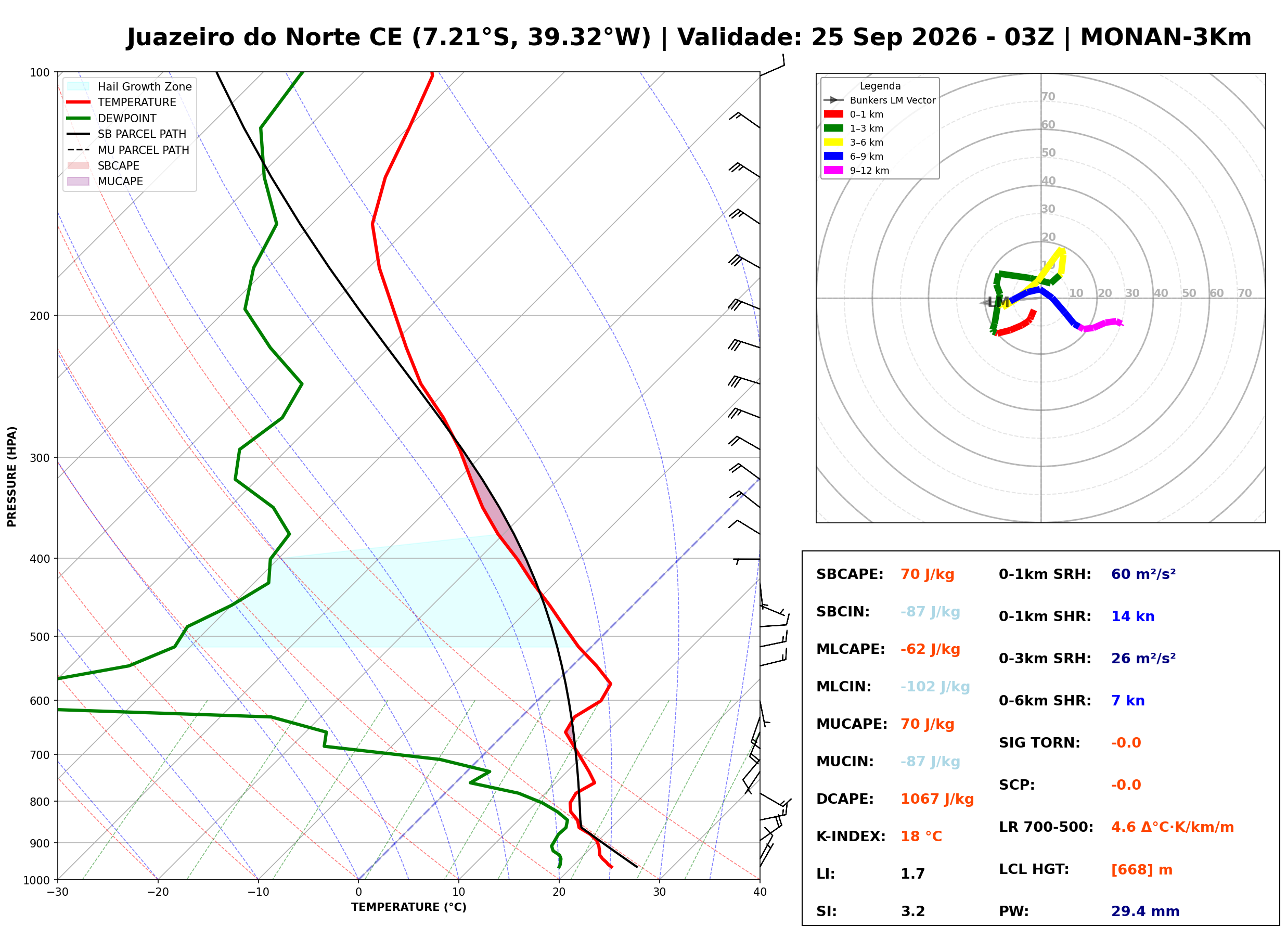Click the red 0–1 km legend swatch
Screen dimensions: 1287x952
pos(833,114)
